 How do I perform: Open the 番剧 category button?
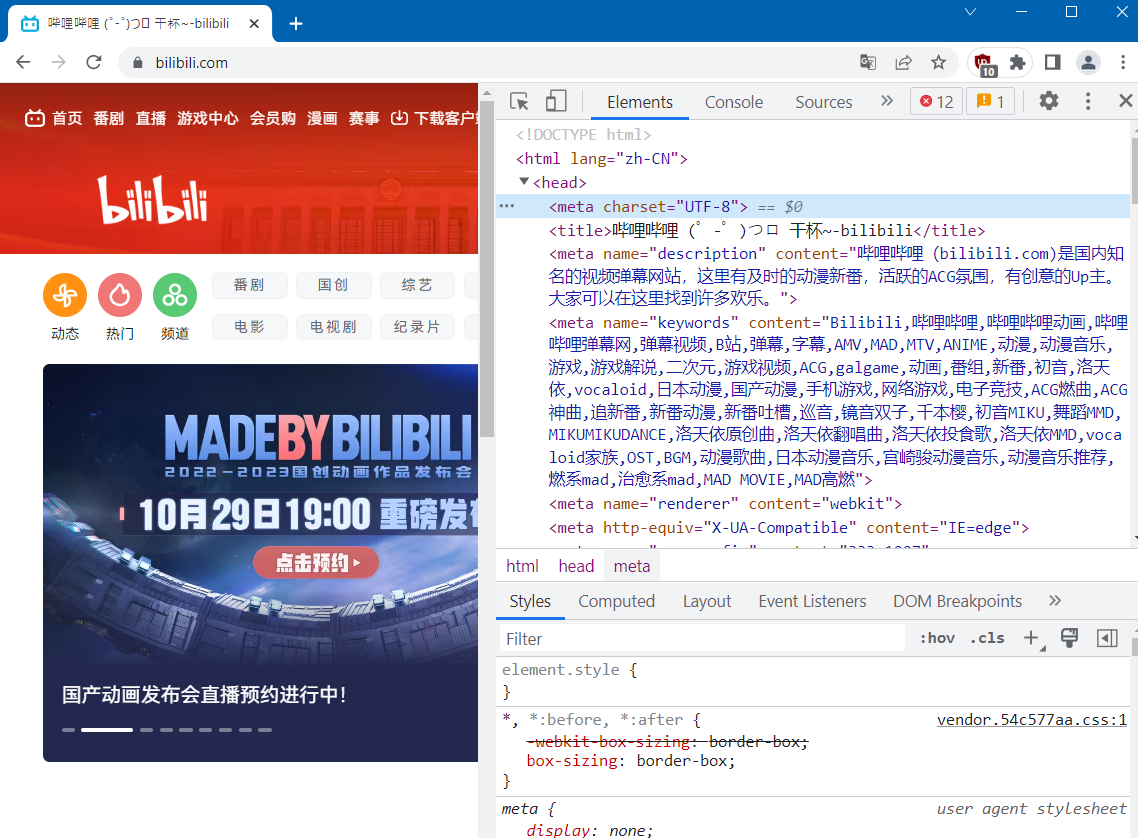click(x=250, y=285)
